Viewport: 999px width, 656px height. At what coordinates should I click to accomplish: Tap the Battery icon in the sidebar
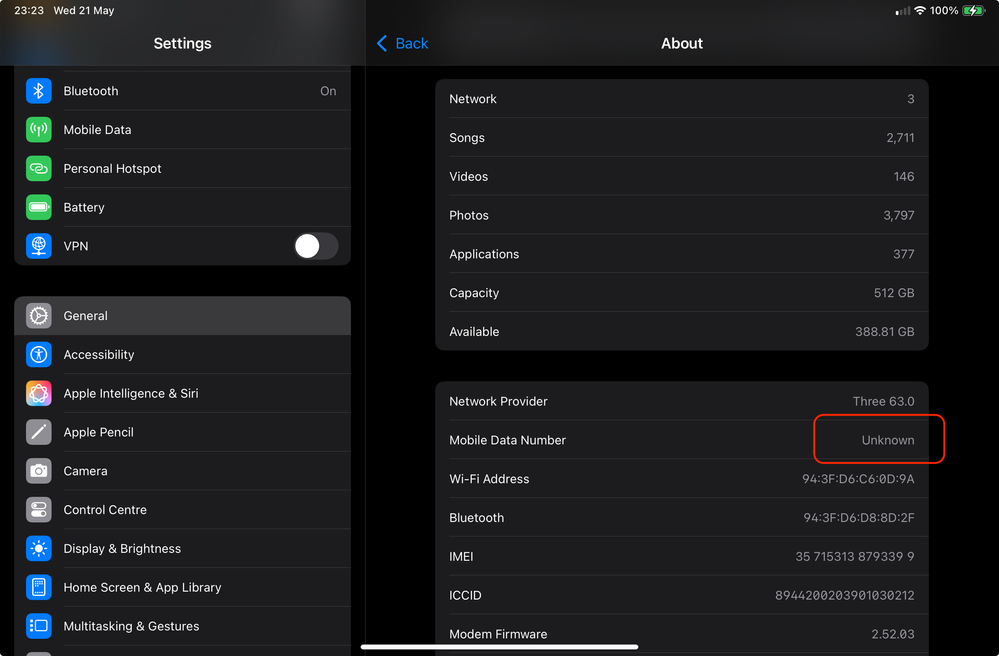[x=38, y=207]
